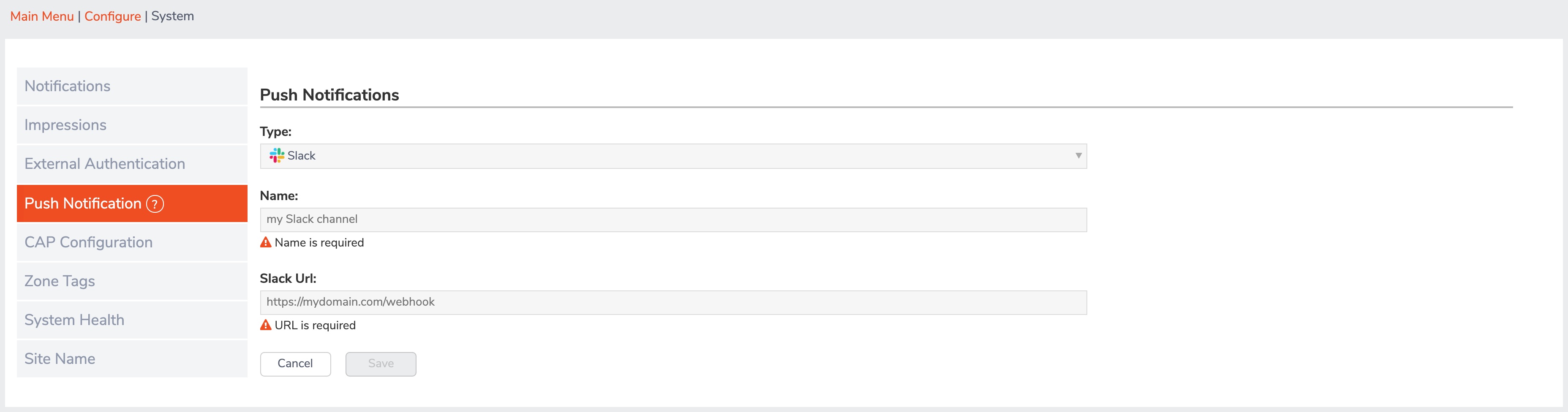Screen dimensions: 1568x412
Task: Go back via the Configure breadcrumb link
Action: 113,16
